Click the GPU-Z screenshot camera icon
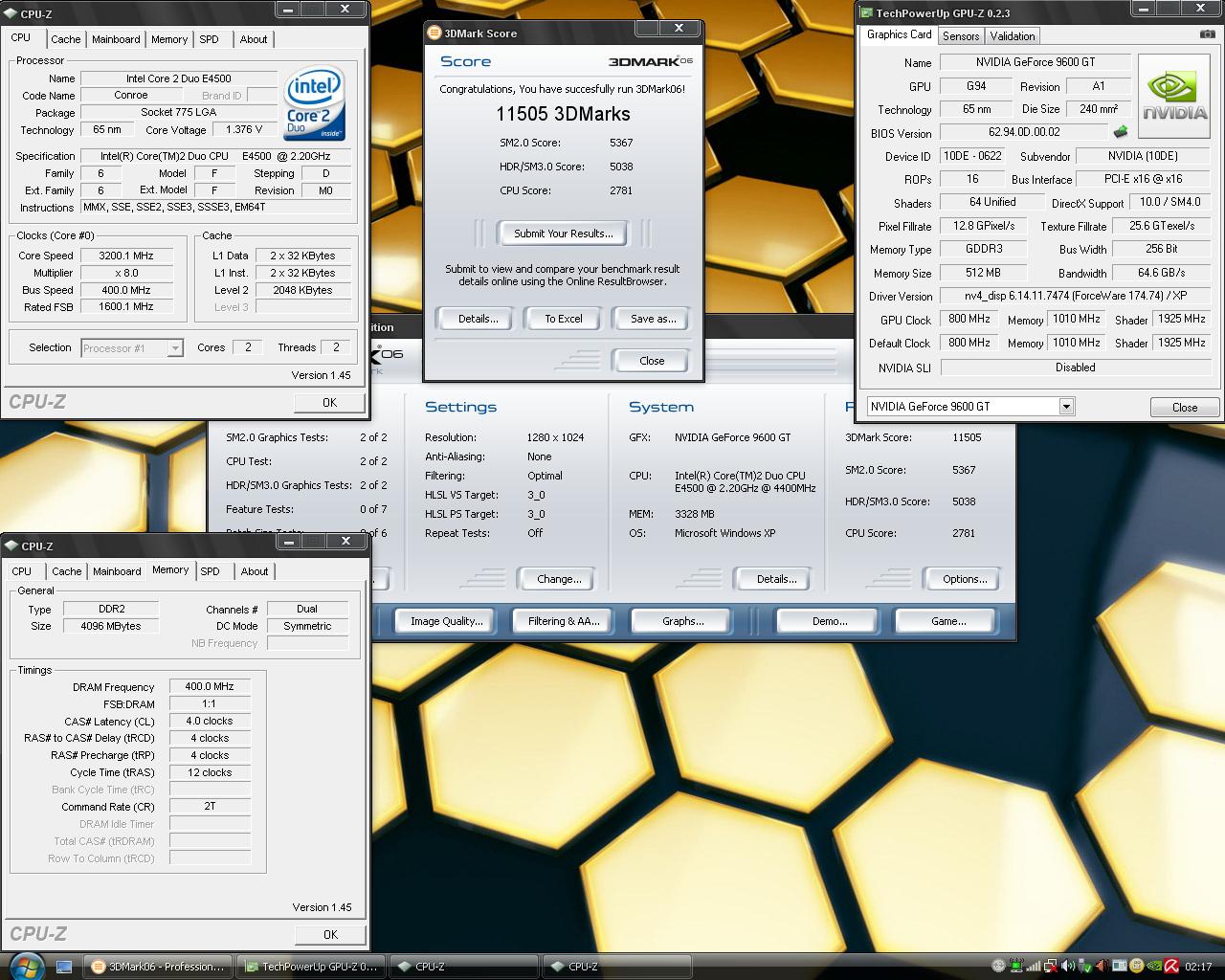This screenshot has width=1225, height=980. [x=1207, y=34]
